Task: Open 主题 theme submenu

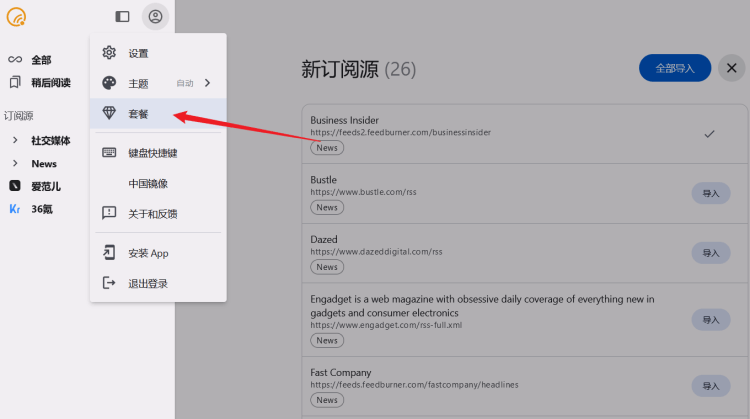Action: (x=158, y=83)
